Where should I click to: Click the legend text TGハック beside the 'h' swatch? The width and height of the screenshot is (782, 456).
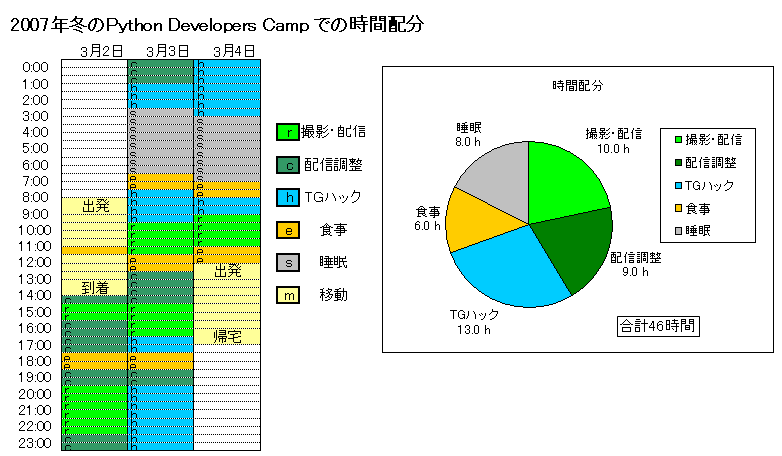pos(333,198)
